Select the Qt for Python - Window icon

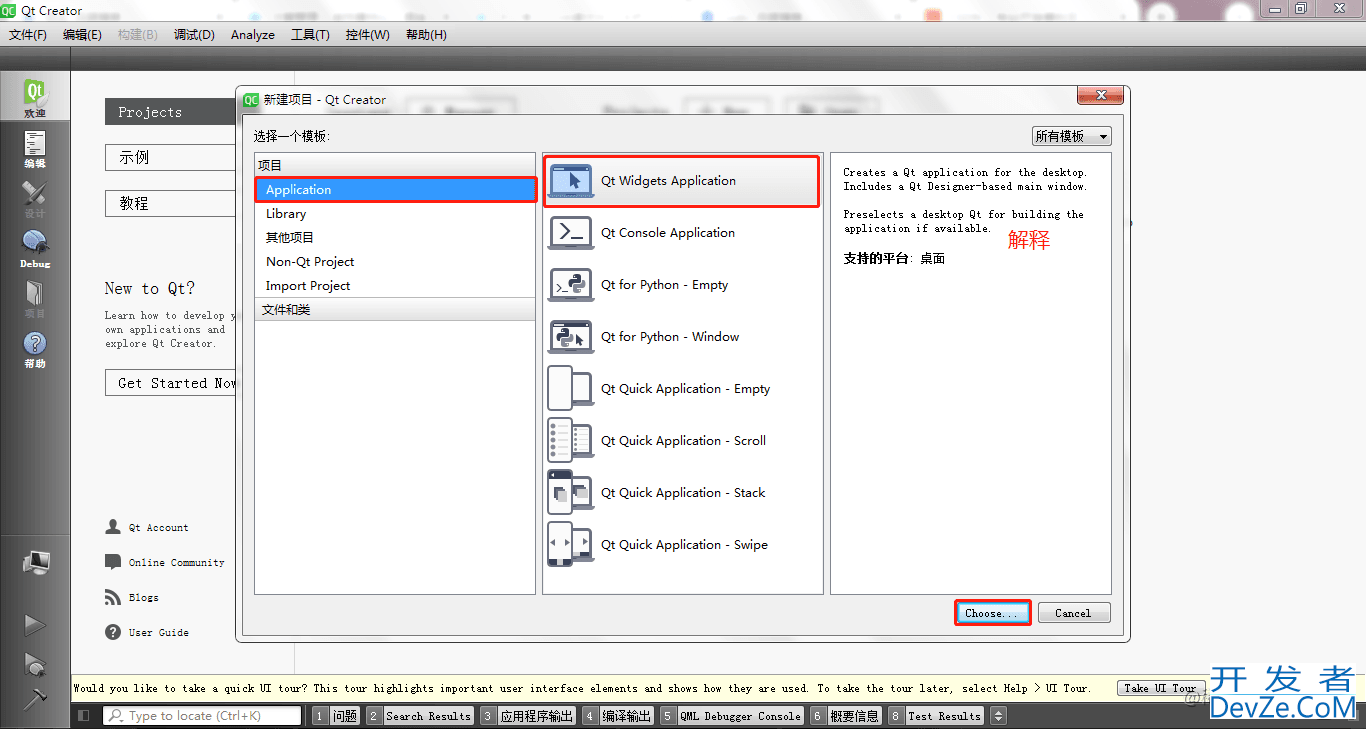point(571,337)
